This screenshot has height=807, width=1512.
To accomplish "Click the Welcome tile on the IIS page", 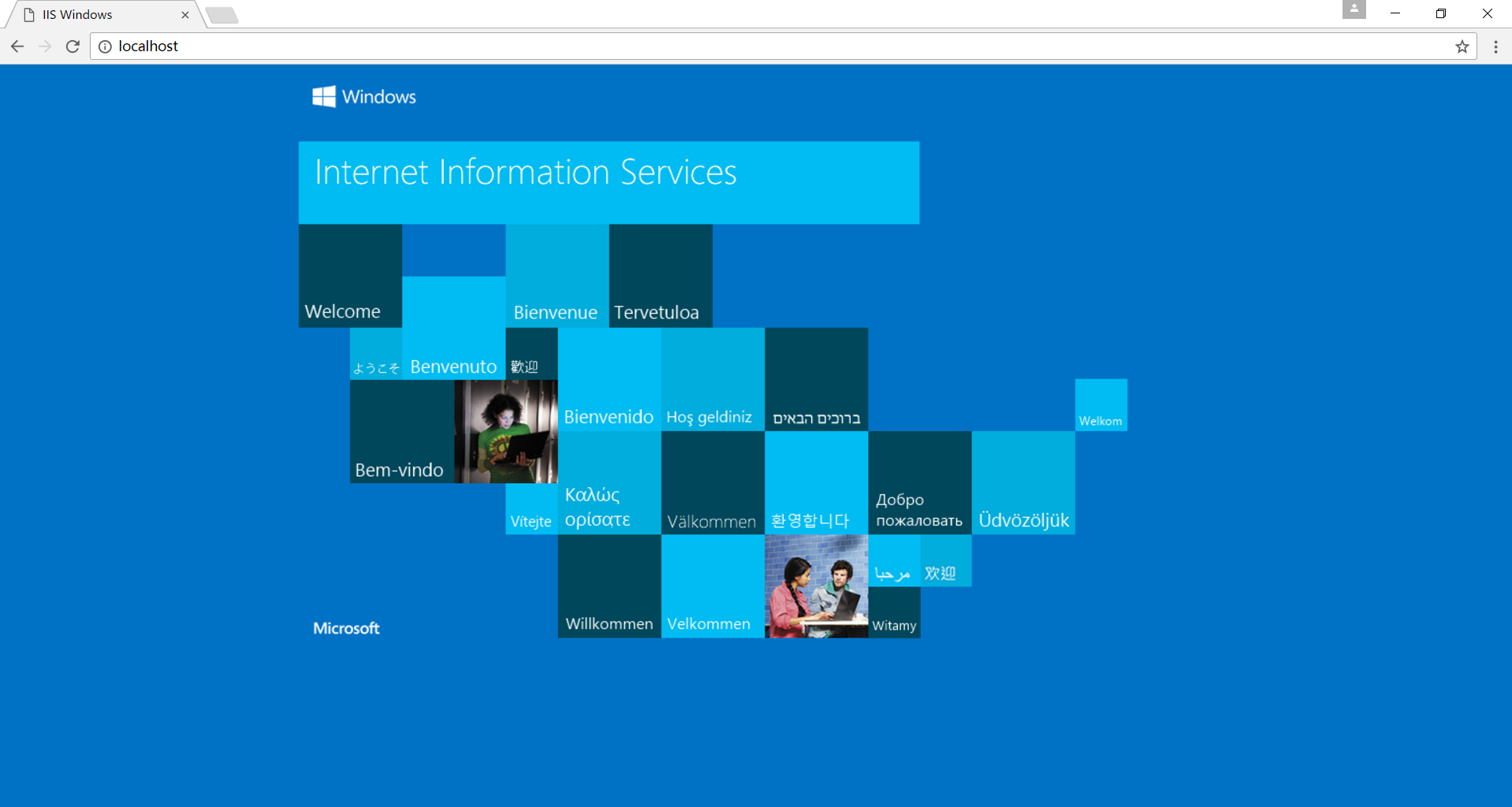I will [349, 275].
